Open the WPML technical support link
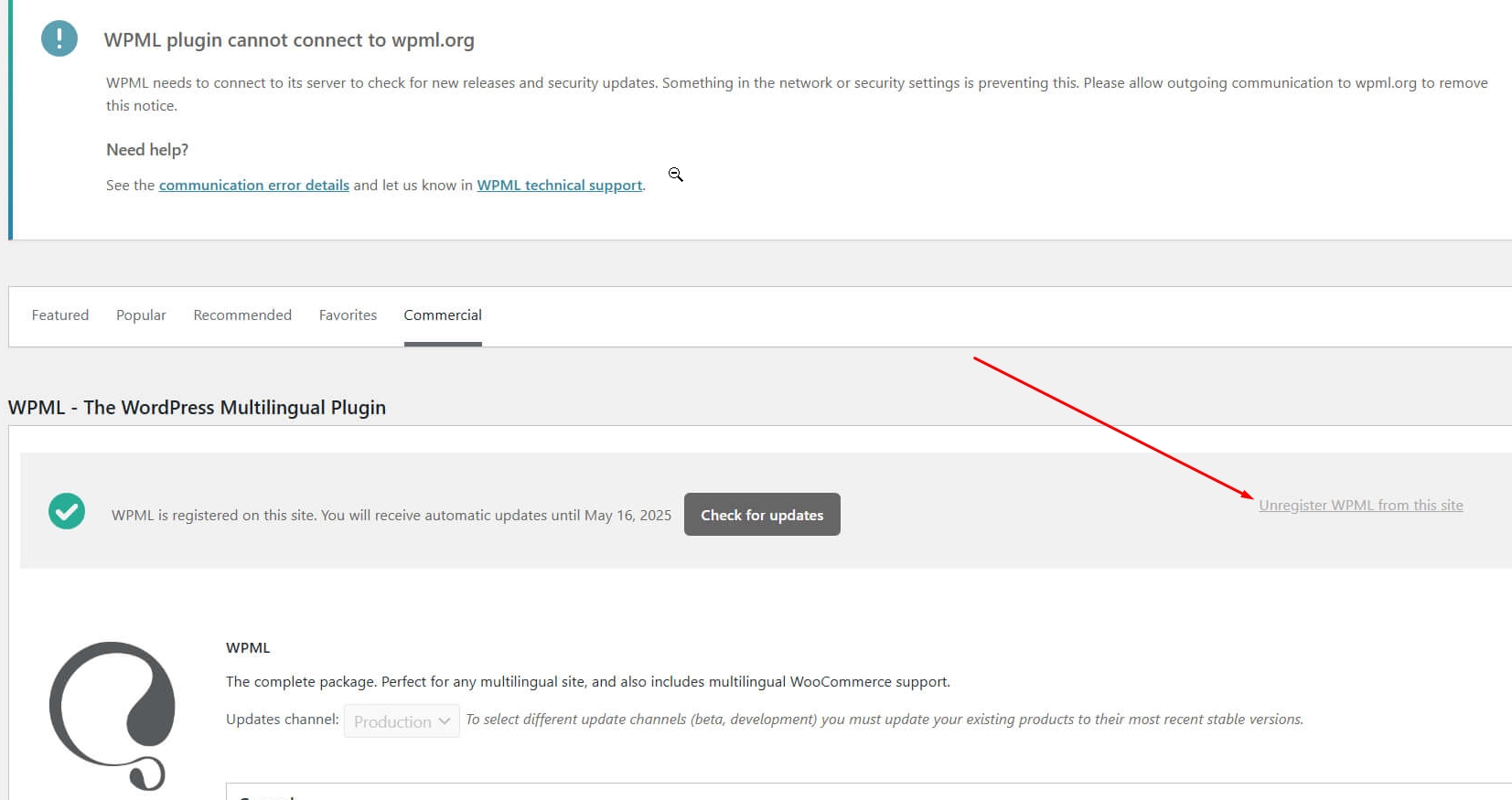 [x=560, y=185]
